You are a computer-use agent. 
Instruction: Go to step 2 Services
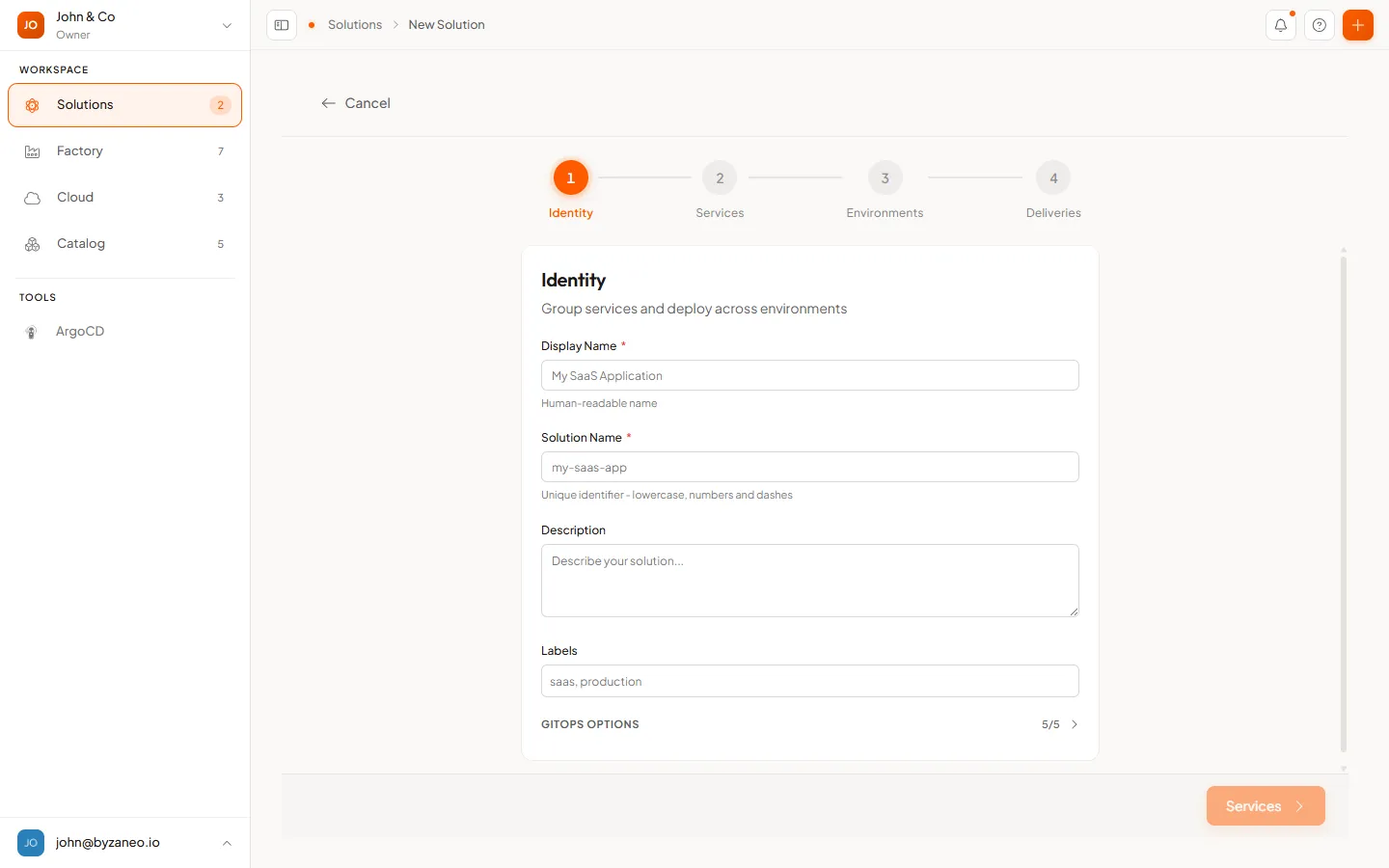coord(720,177)
